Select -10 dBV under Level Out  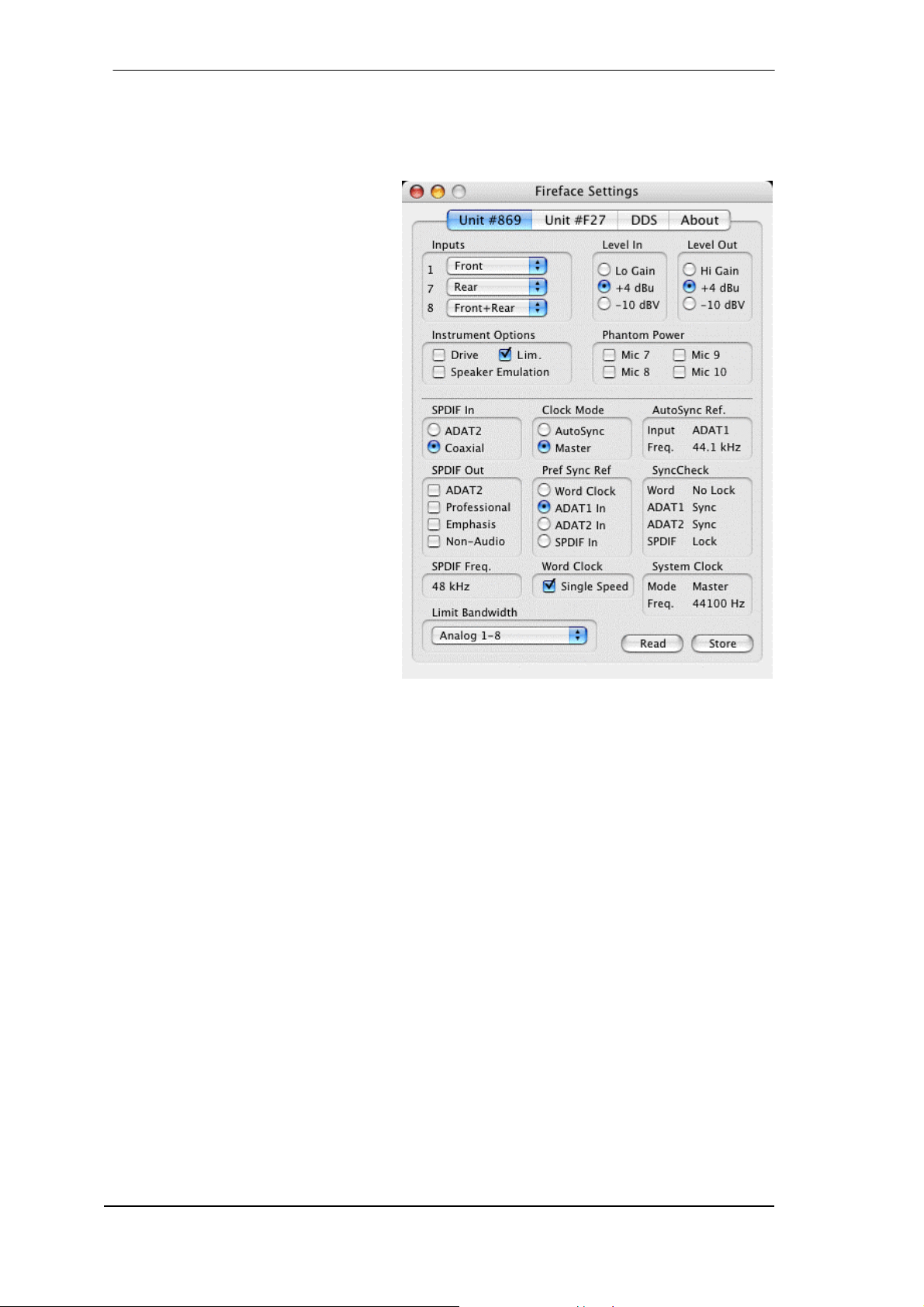[689, 304]
